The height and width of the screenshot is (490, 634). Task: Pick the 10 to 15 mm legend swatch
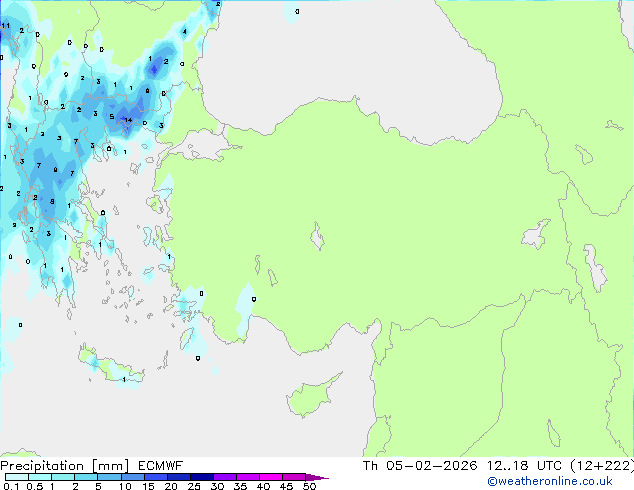click(135, 477)
